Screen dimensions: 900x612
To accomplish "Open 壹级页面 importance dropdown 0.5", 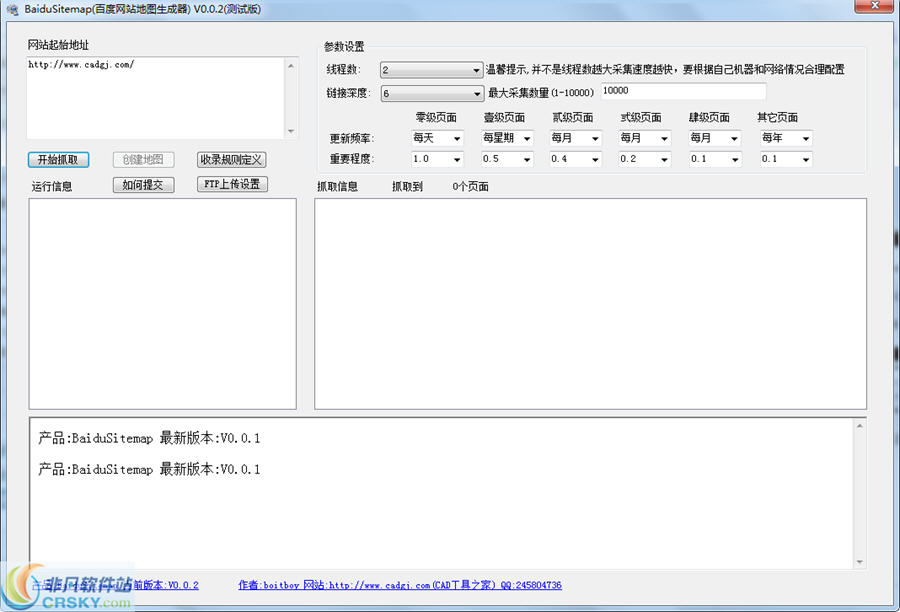I will [x=507, y=159].
